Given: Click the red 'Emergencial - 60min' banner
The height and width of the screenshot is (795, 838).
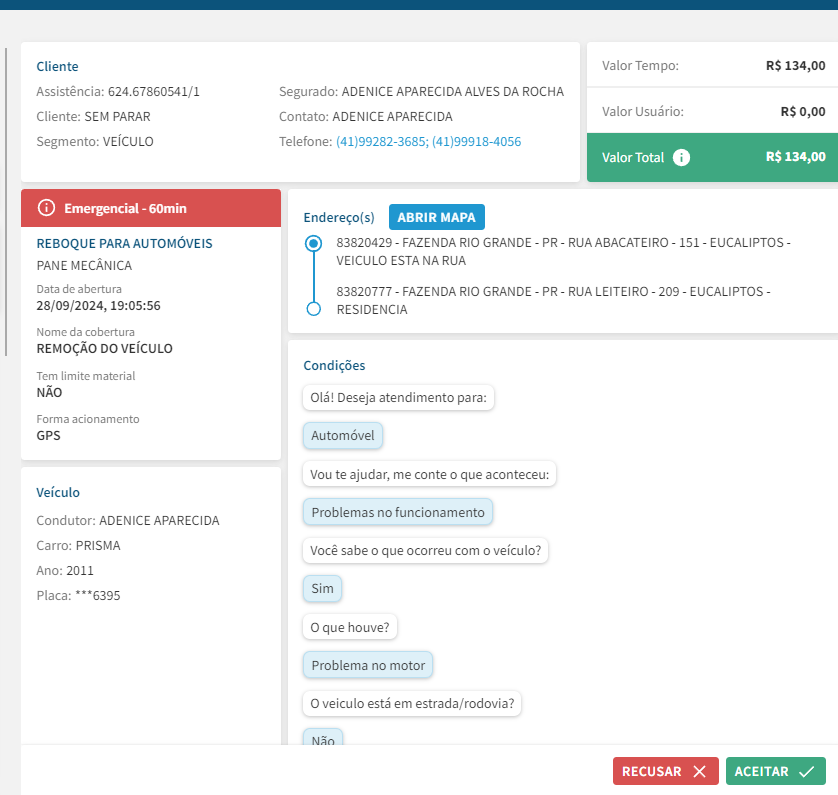Looking at the screenshot, I should (150, 208).
